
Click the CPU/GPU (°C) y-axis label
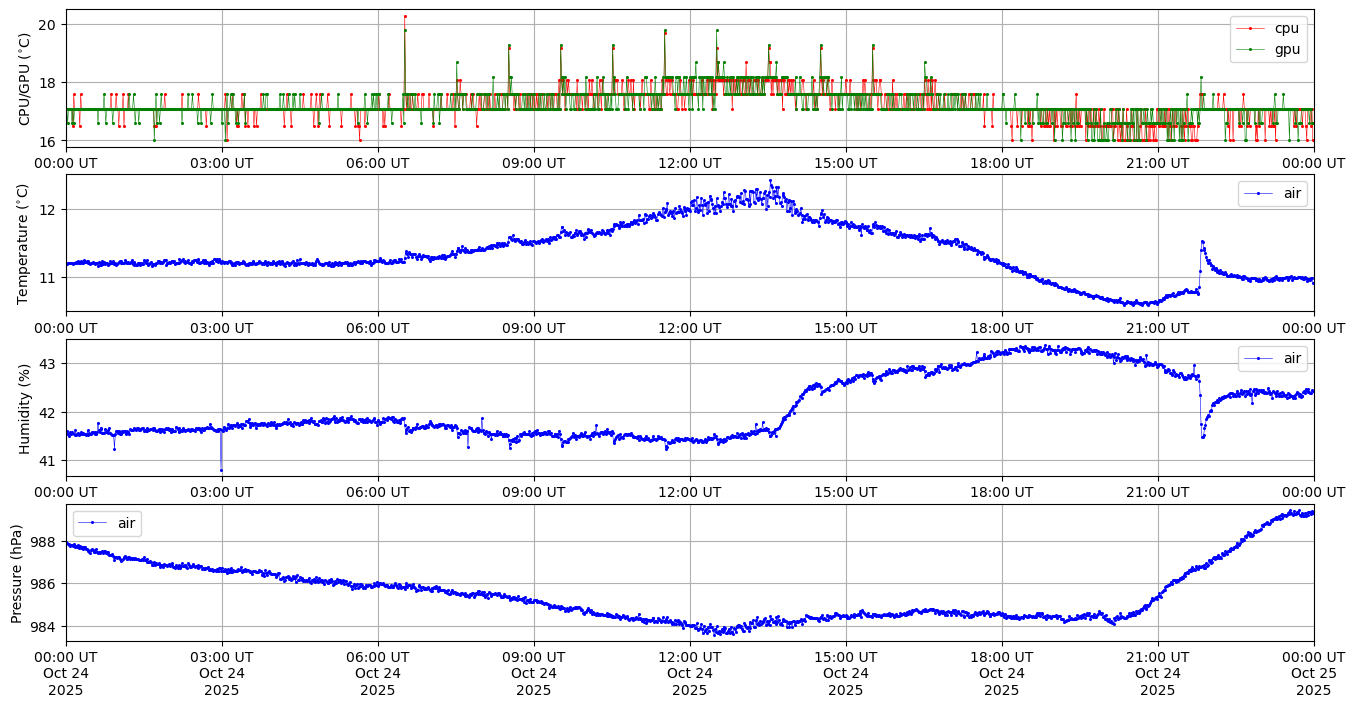tap(25, 79)
